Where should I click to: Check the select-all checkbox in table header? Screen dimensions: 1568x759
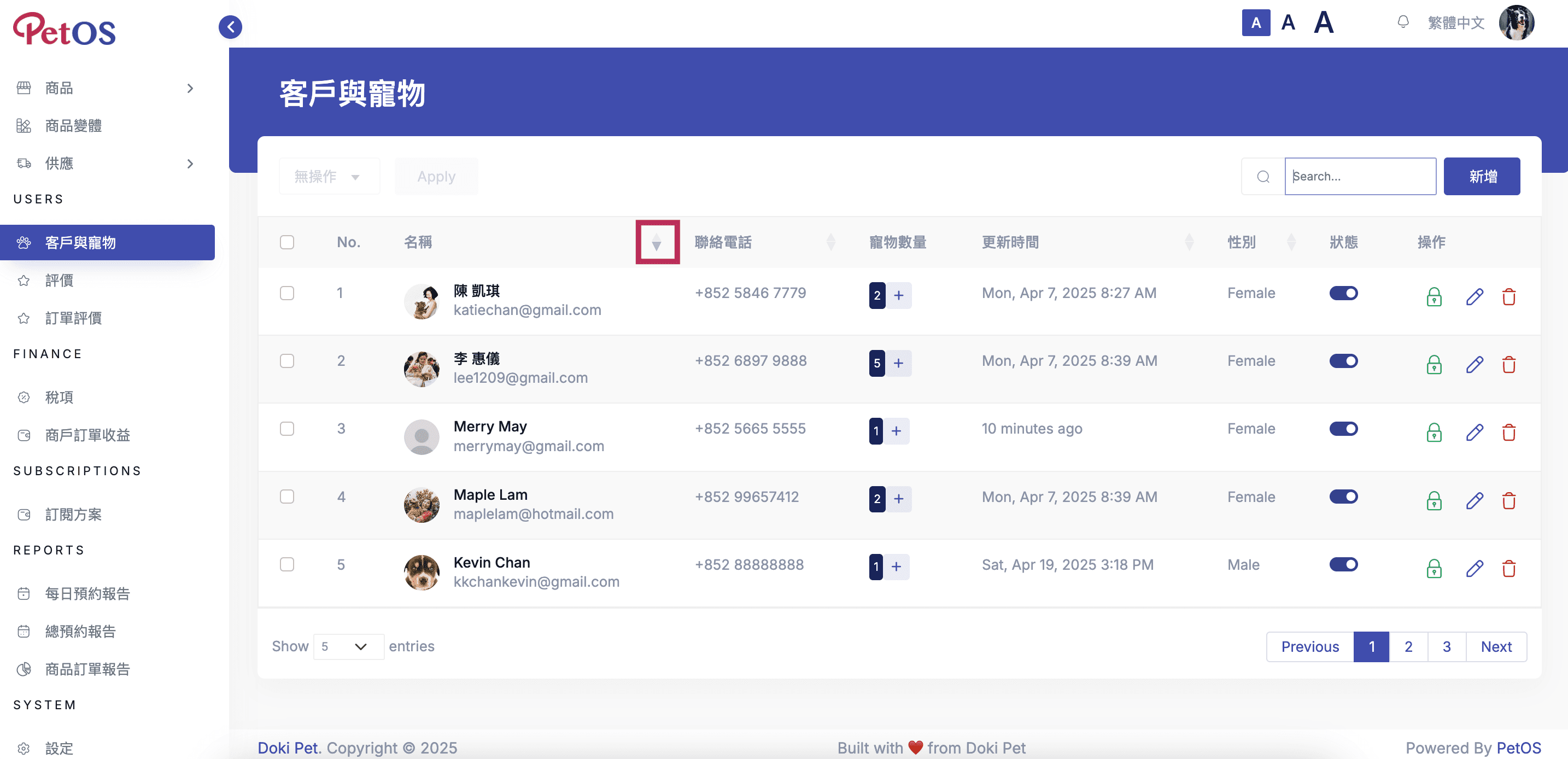point(286,242)
